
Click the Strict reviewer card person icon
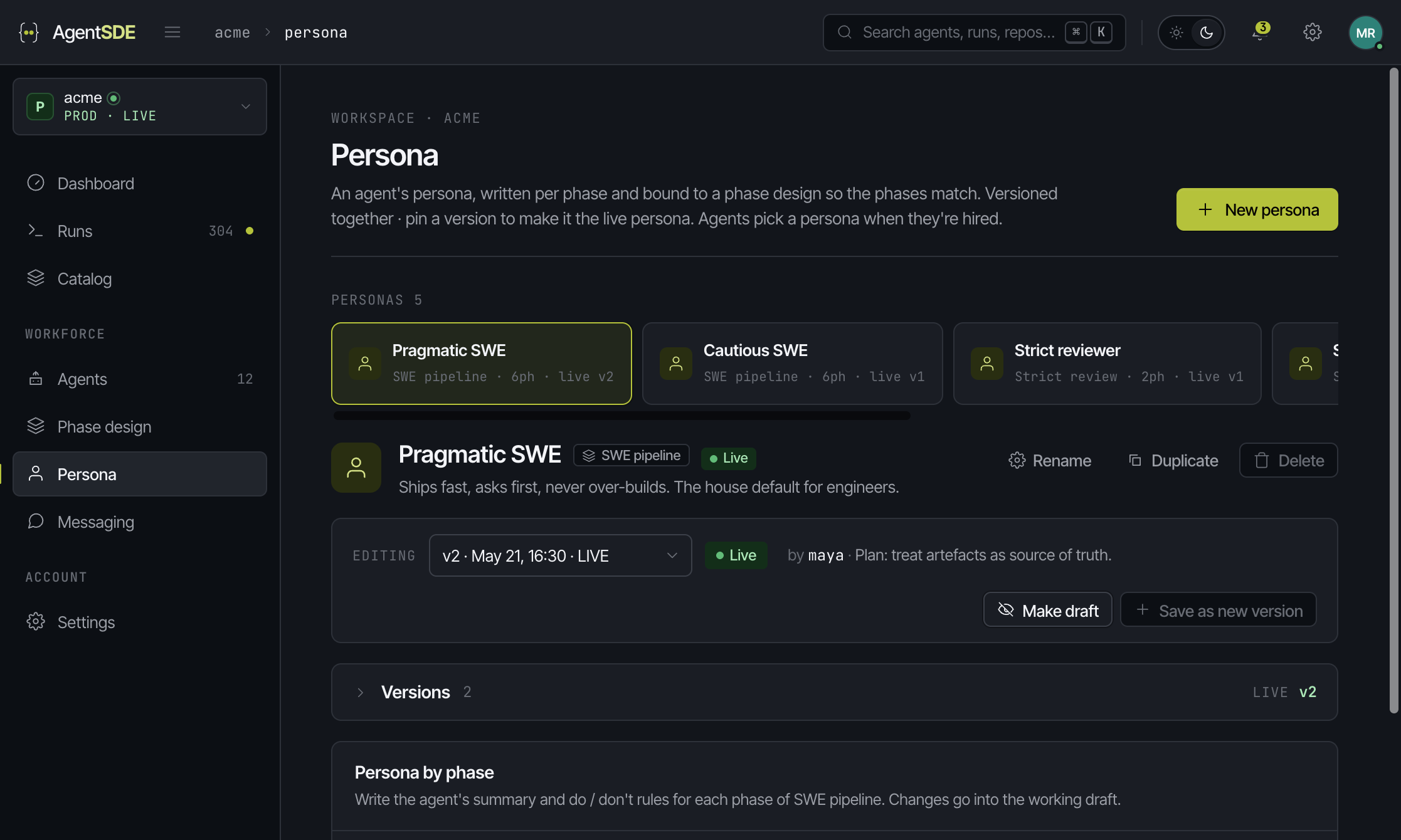click(x=987, y=364)
